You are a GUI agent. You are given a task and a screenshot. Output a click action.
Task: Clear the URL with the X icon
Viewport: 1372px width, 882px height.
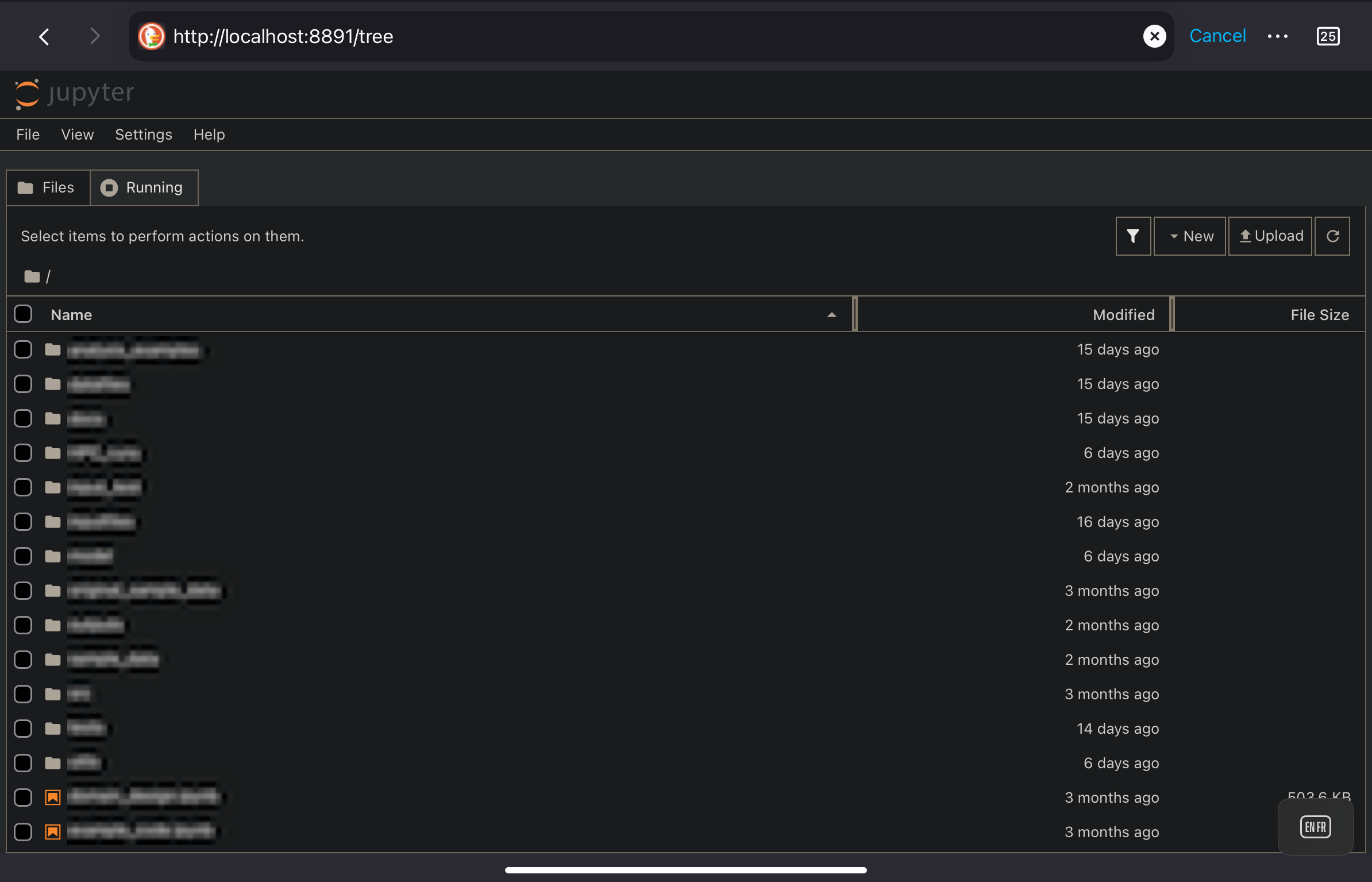(1154, 36)
